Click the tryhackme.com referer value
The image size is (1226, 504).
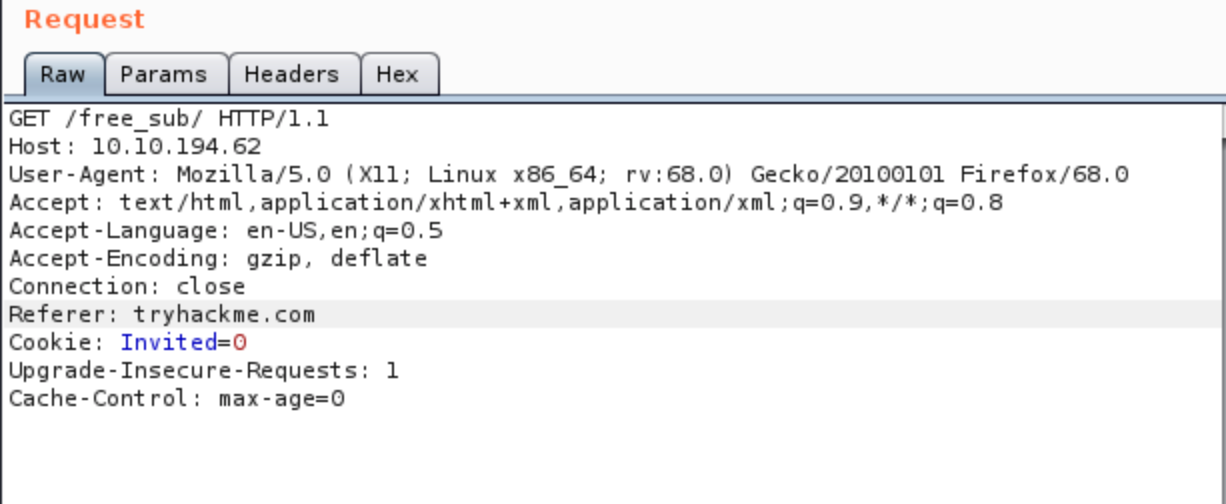[224, 315]
